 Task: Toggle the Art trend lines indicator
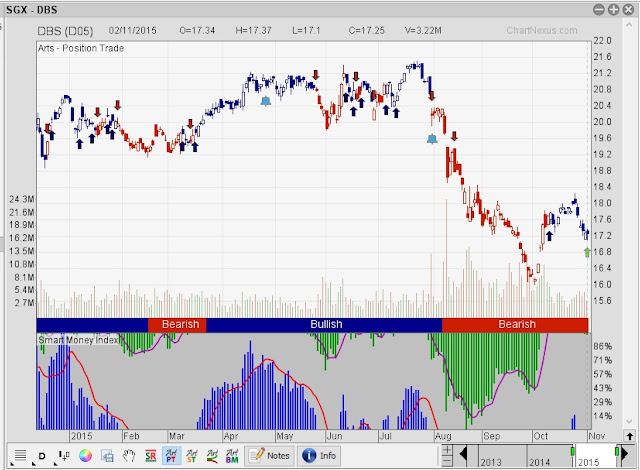212,455
